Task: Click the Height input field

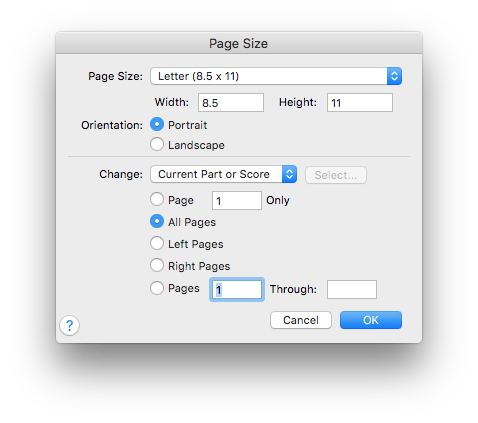Action: coord(360,103)
